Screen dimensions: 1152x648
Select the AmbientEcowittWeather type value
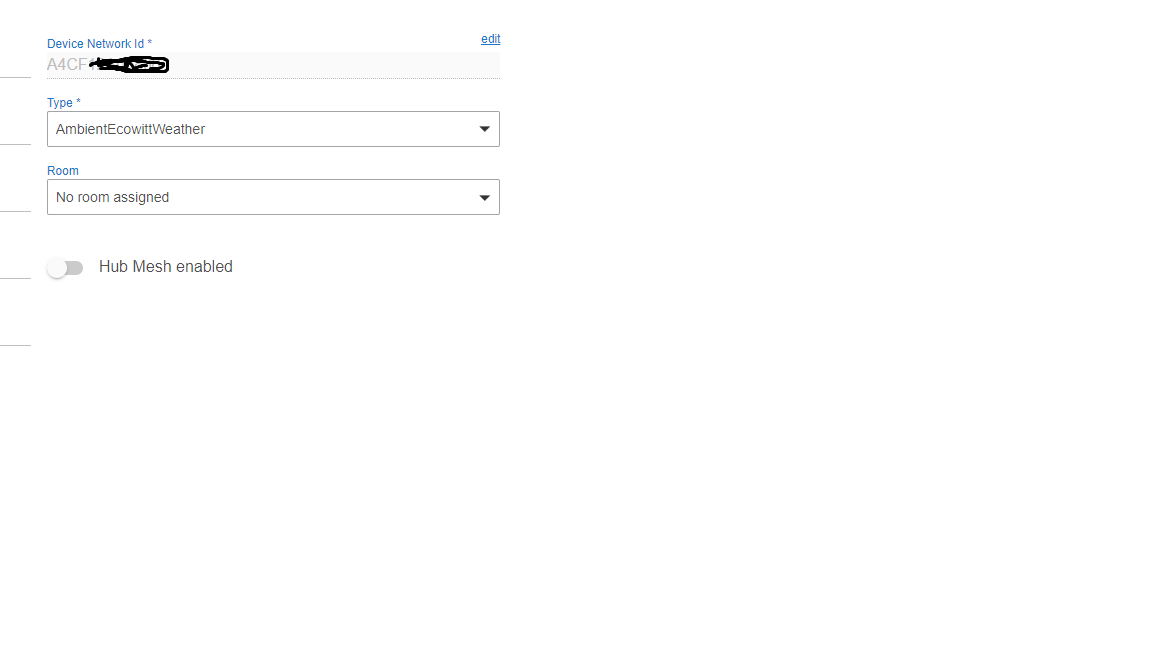(x=131, y=129)
